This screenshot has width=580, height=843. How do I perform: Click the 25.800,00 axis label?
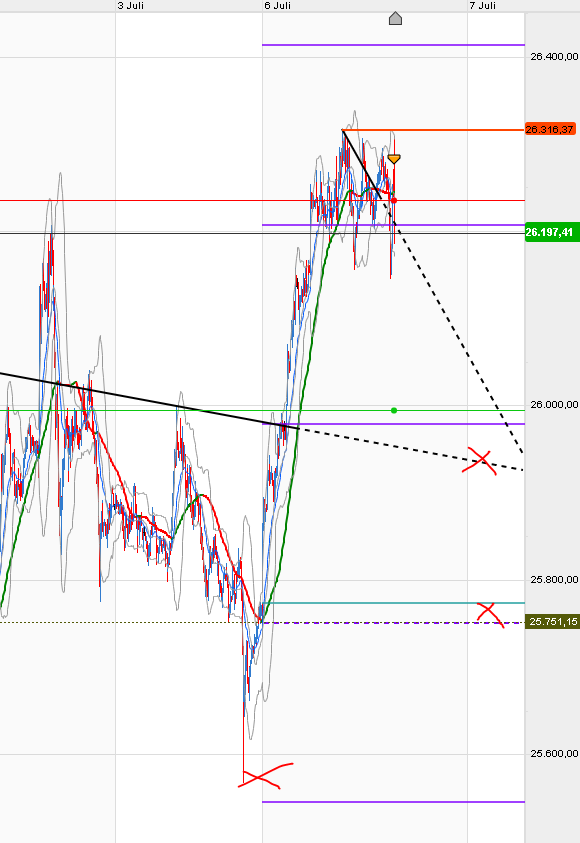point(554,580)
